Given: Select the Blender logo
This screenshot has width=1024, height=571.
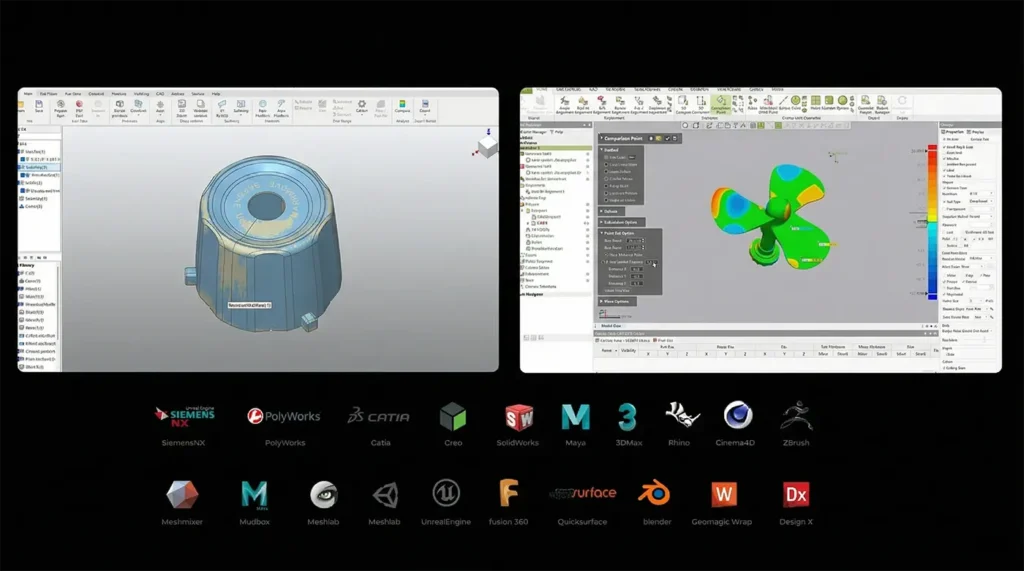Looking at the screenshot, I should pos(653,493).
